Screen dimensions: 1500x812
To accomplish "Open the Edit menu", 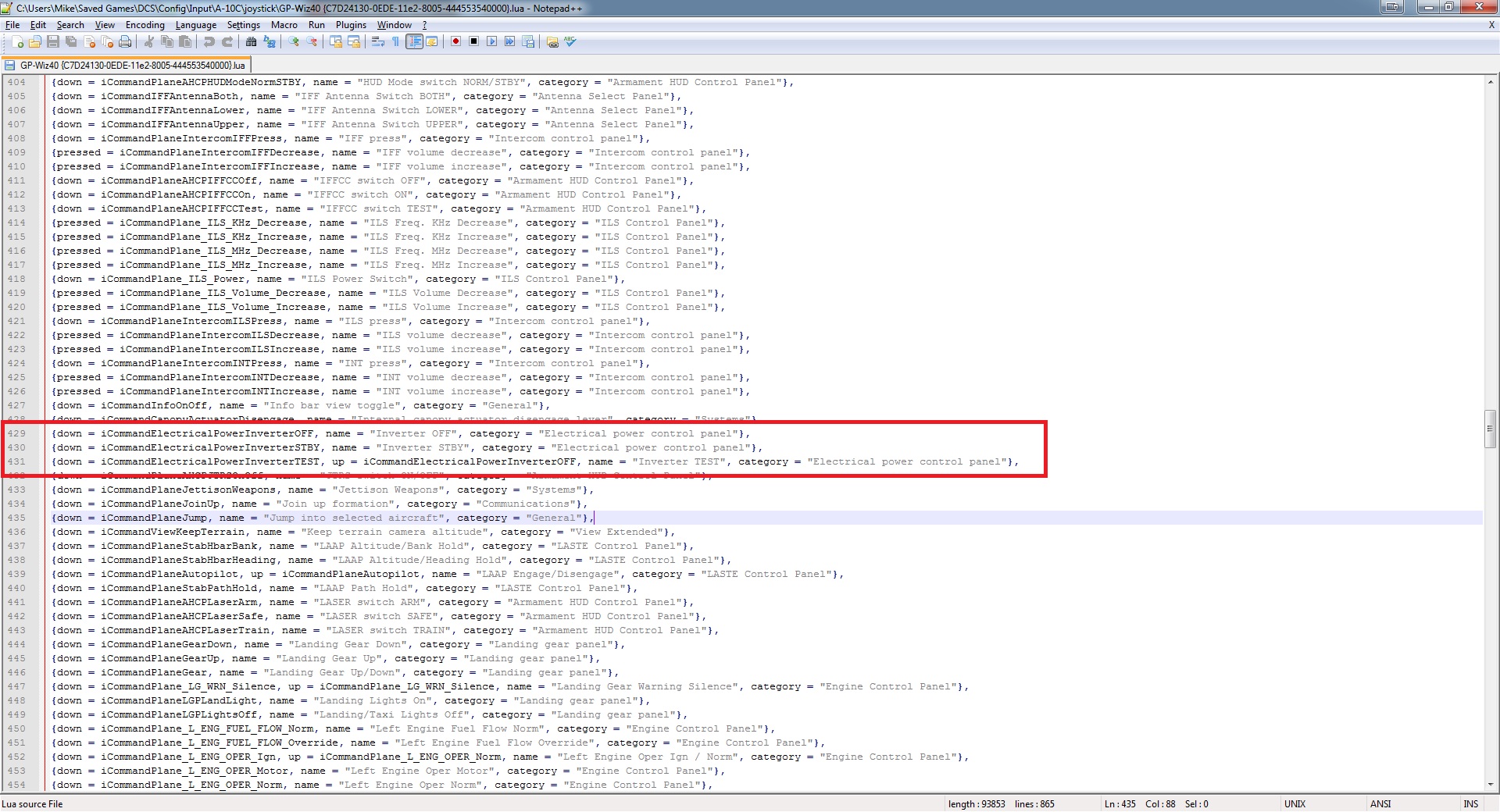I will pos(38,25).
